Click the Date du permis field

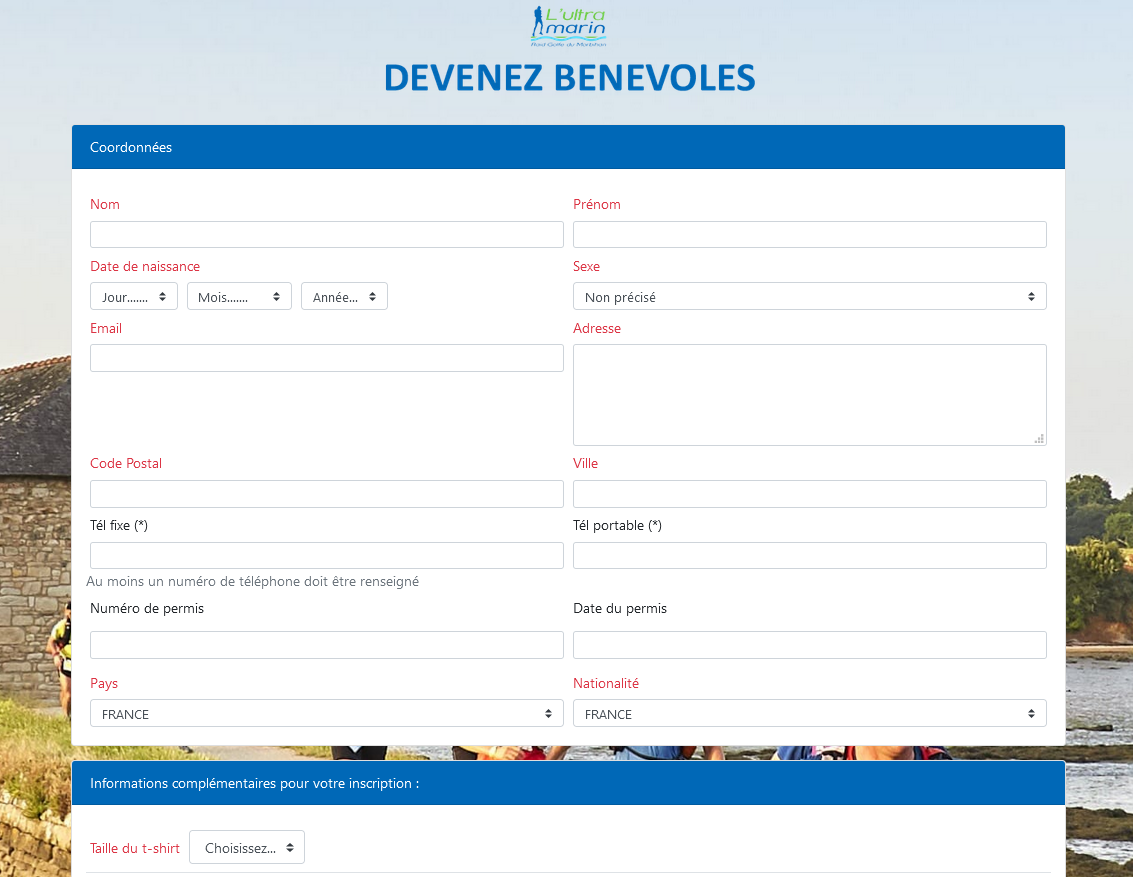pos(809,644)
